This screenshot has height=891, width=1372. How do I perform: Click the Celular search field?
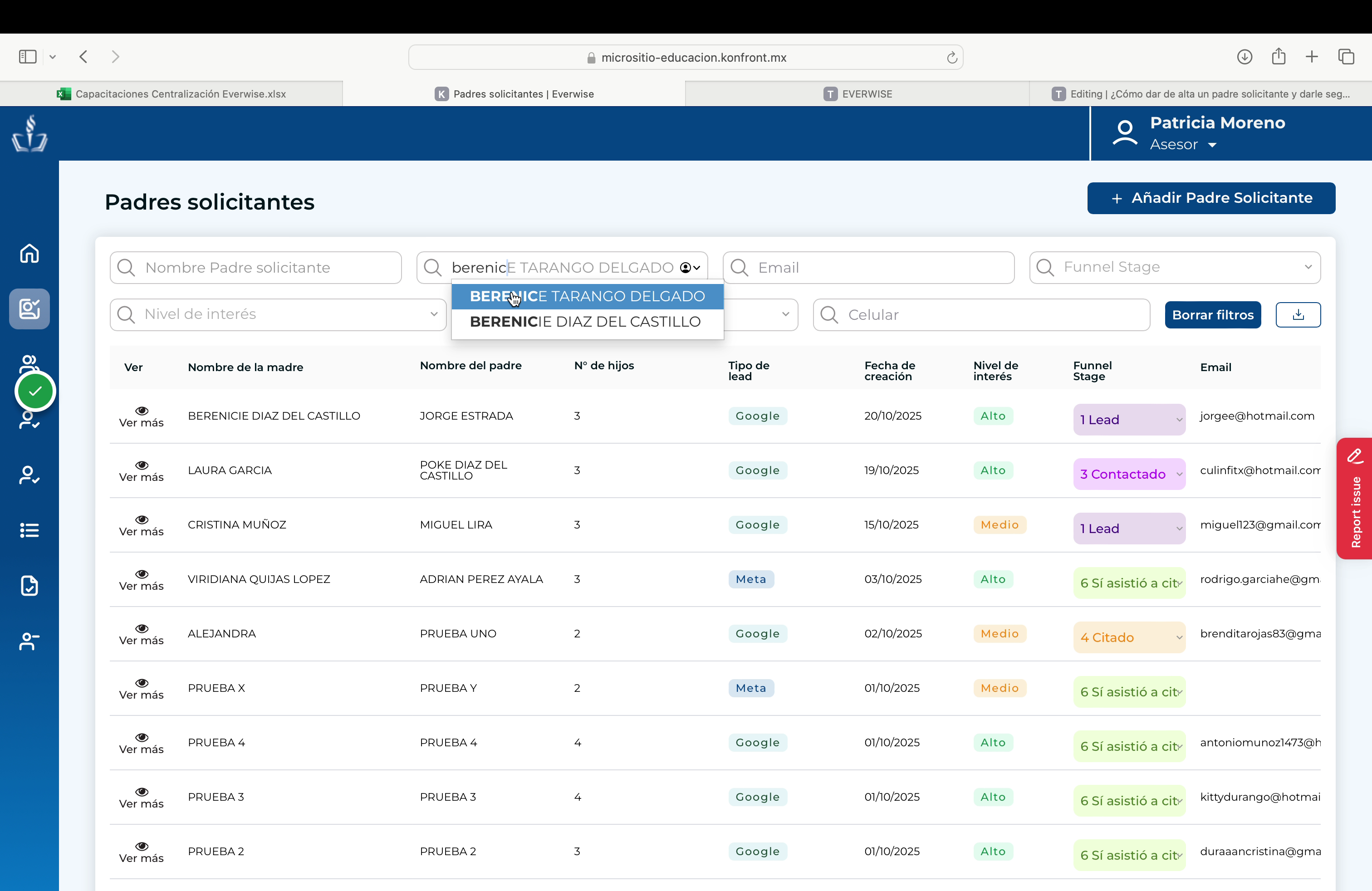(x=981, y=315)
